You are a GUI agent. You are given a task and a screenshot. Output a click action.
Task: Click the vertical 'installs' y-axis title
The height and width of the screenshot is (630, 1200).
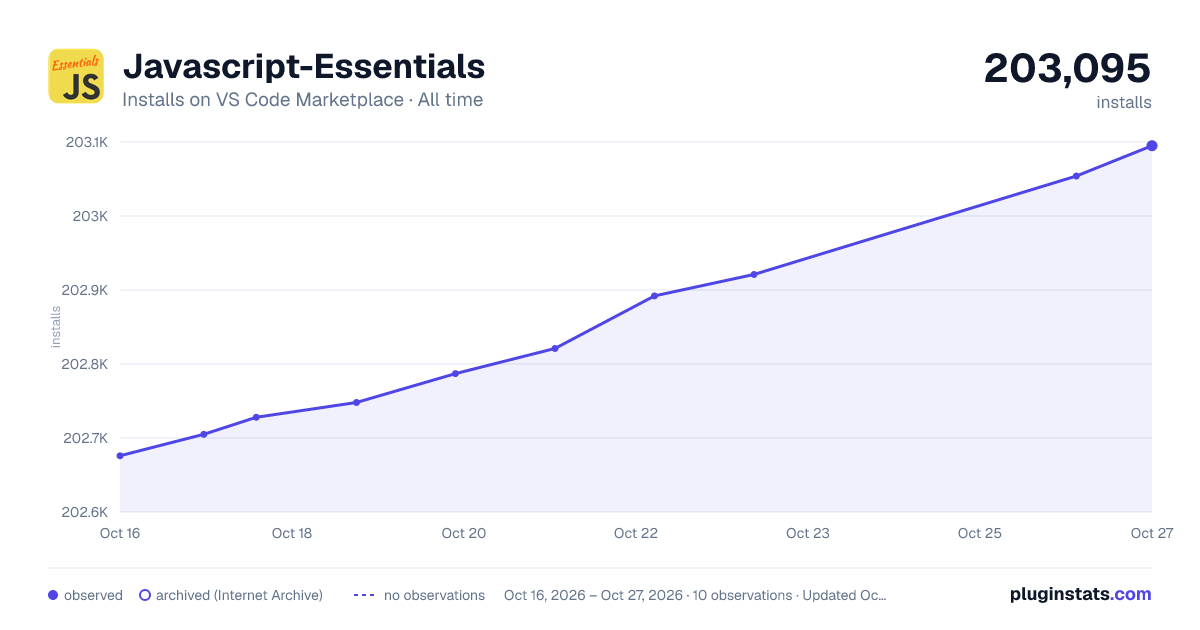coord(56,327)
